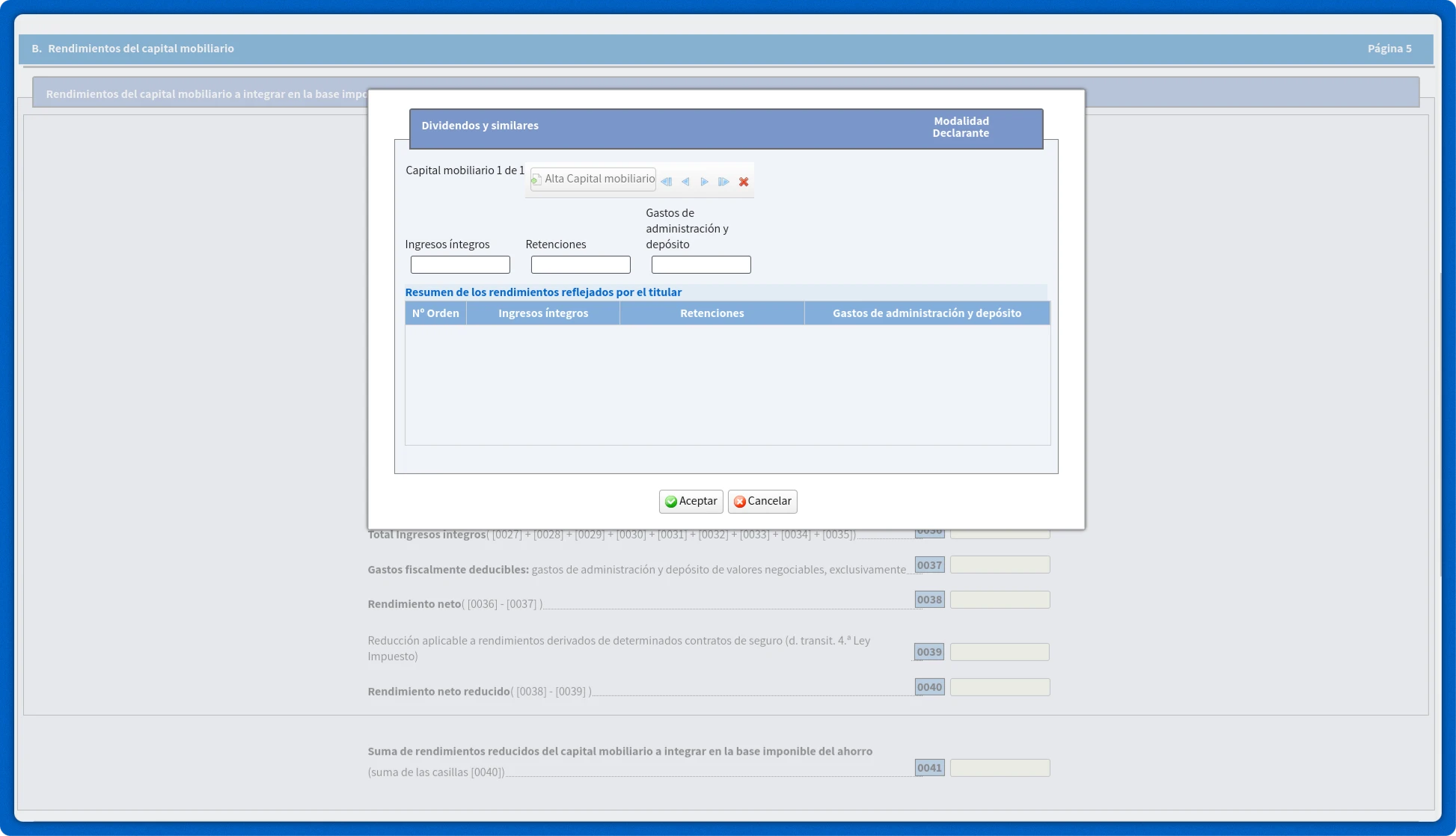Click the field for casilla 0041
This screenshot has width=1456, height=836.
pyautogui.click(x=1000, y=768)
